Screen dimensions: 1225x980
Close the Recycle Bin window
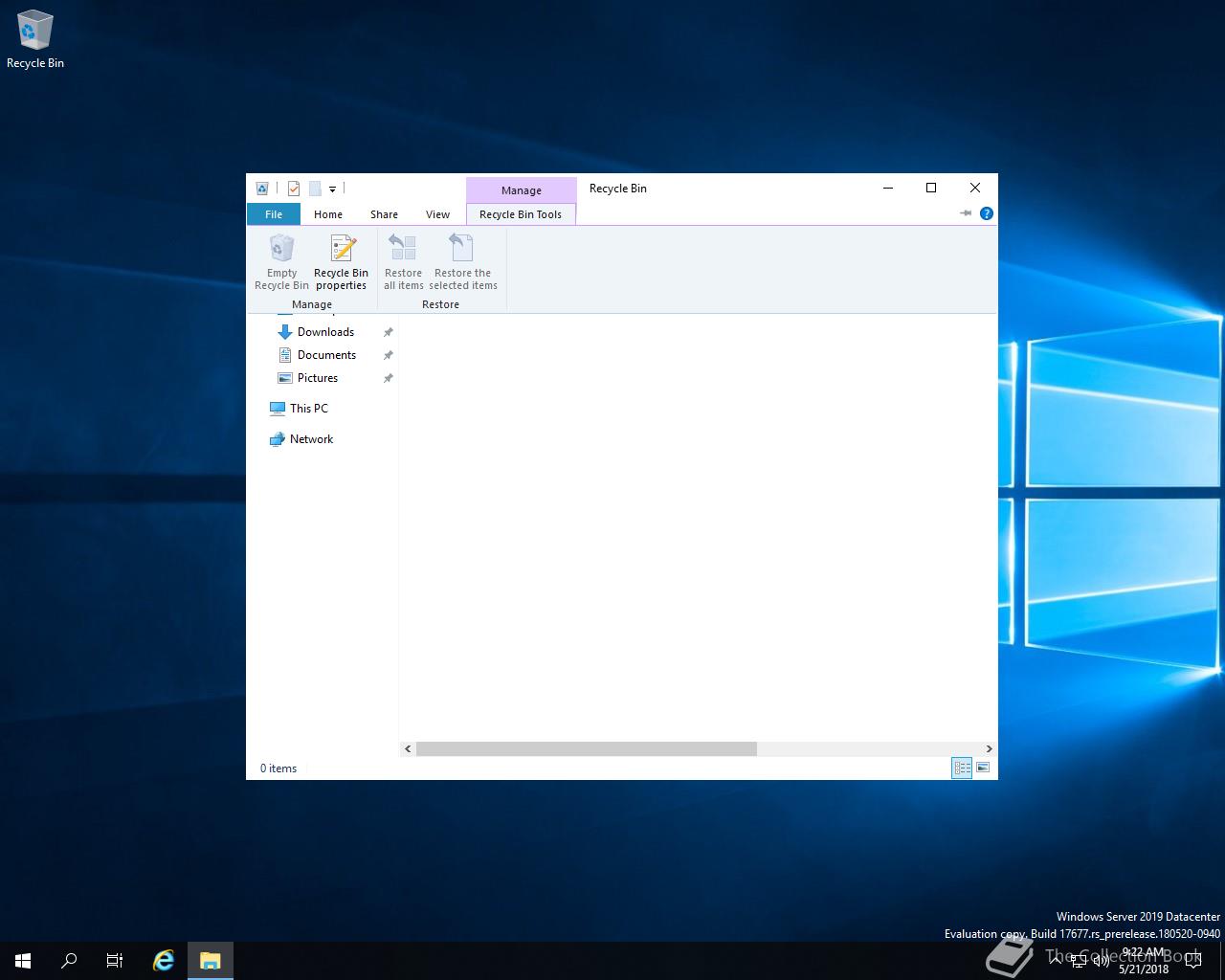[x=975, y=188]
